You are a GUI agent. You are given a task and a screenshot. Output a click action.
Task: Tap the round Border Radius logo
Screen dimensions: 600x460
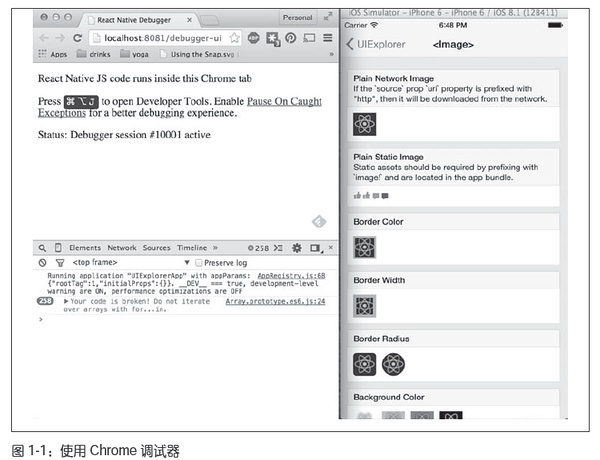(x=393, y=364)
